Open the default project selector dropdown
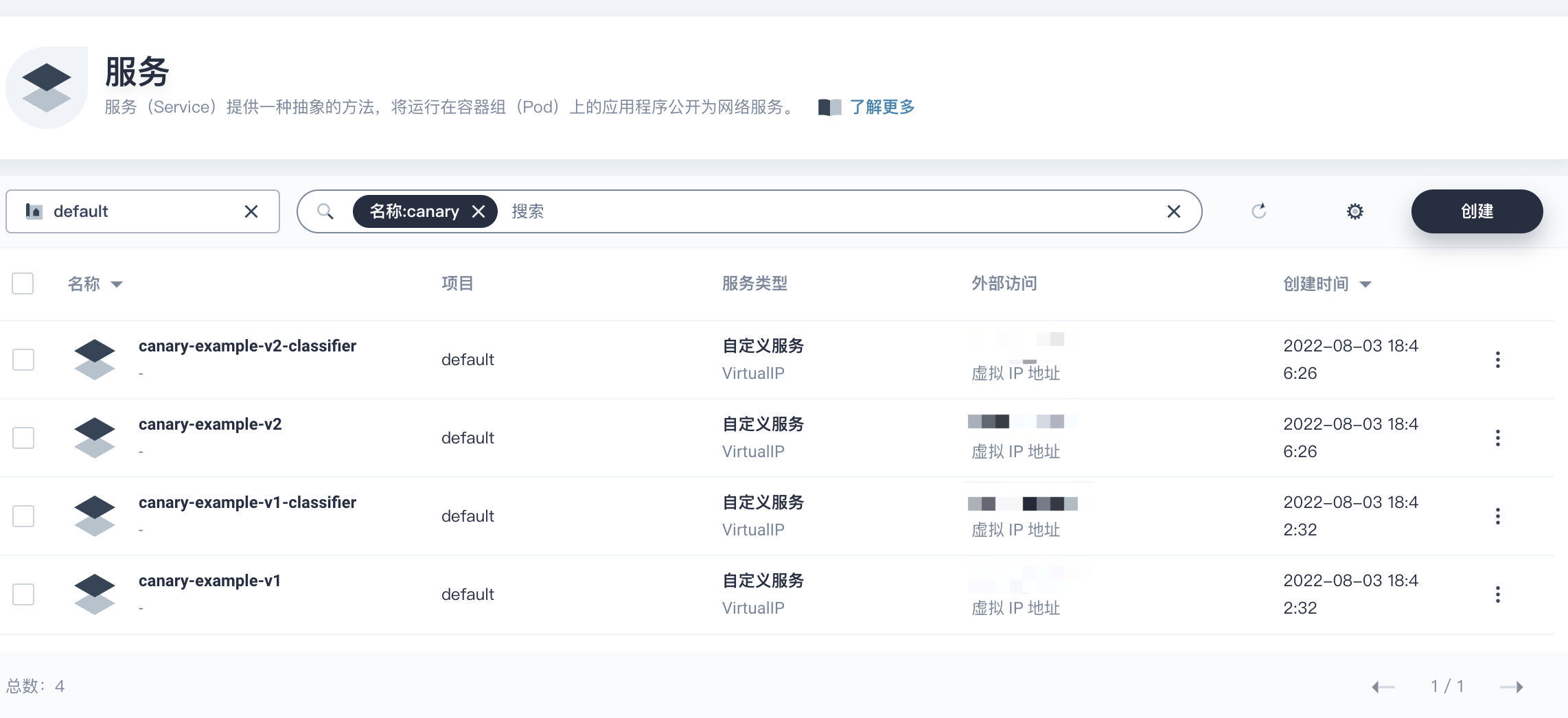 click(143, 211)
